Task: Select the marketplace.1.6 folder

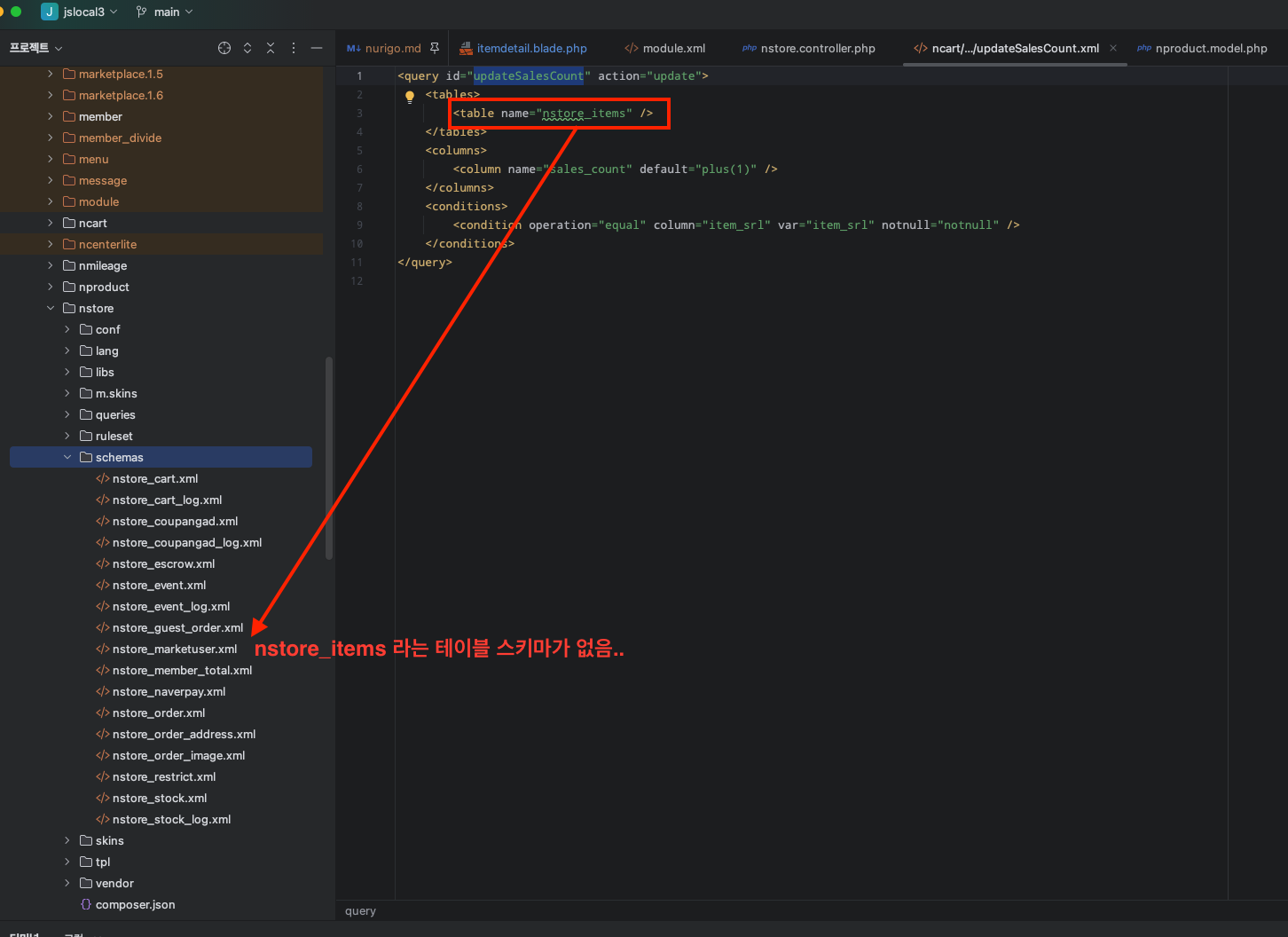Action: tap(113, 95)
